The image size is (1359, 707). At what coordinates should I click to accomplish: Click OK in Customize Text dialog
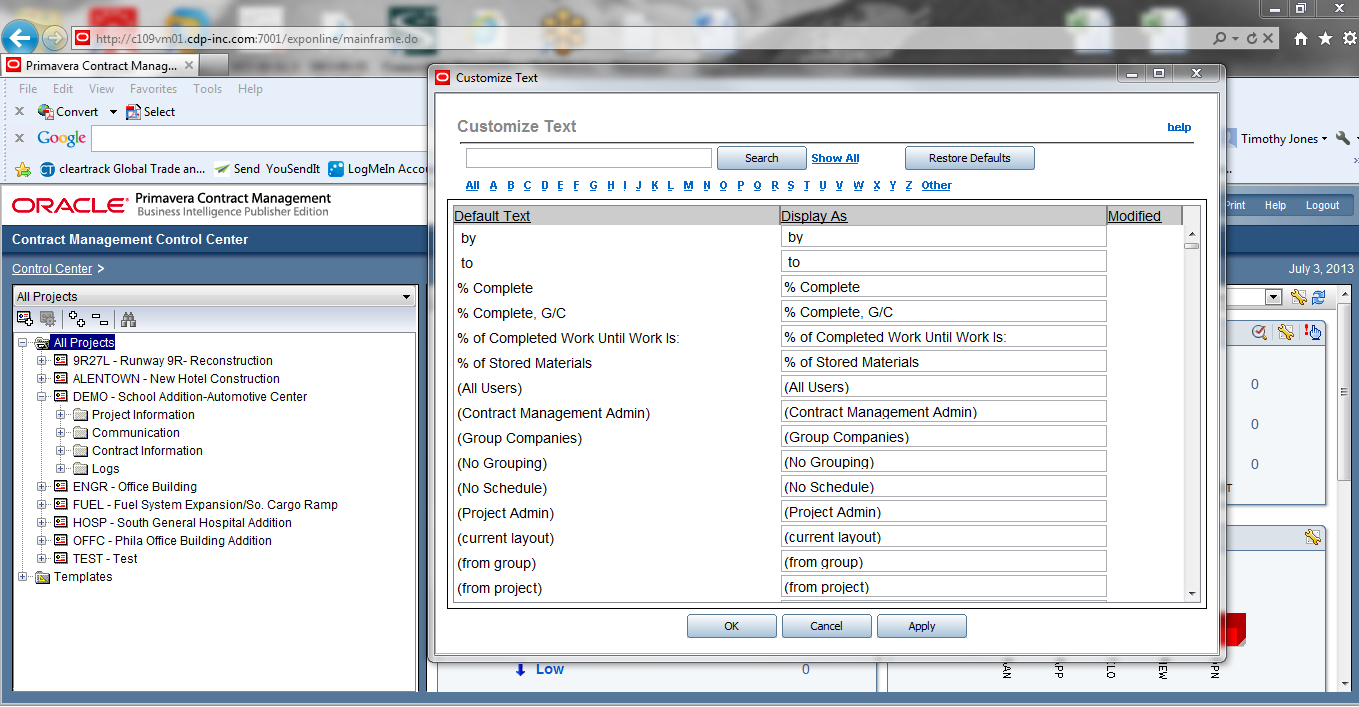click(731, 626)
